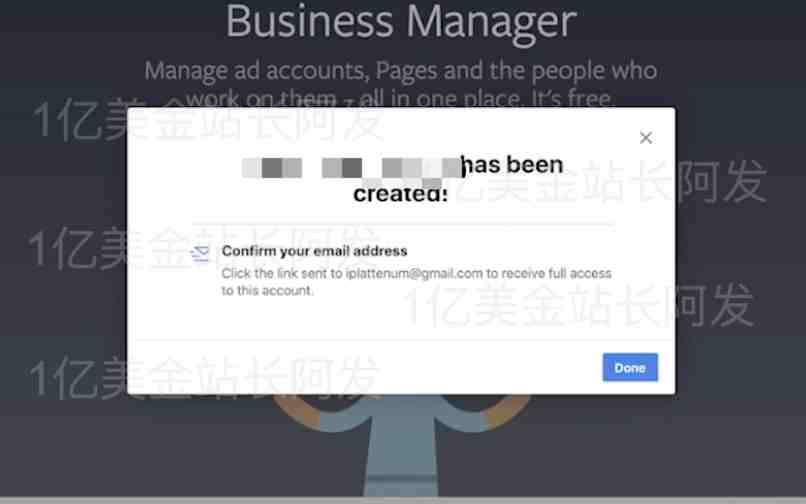806x504 pixels.
Task: Select the Confirm your email address heading
Action: [314, 251]
